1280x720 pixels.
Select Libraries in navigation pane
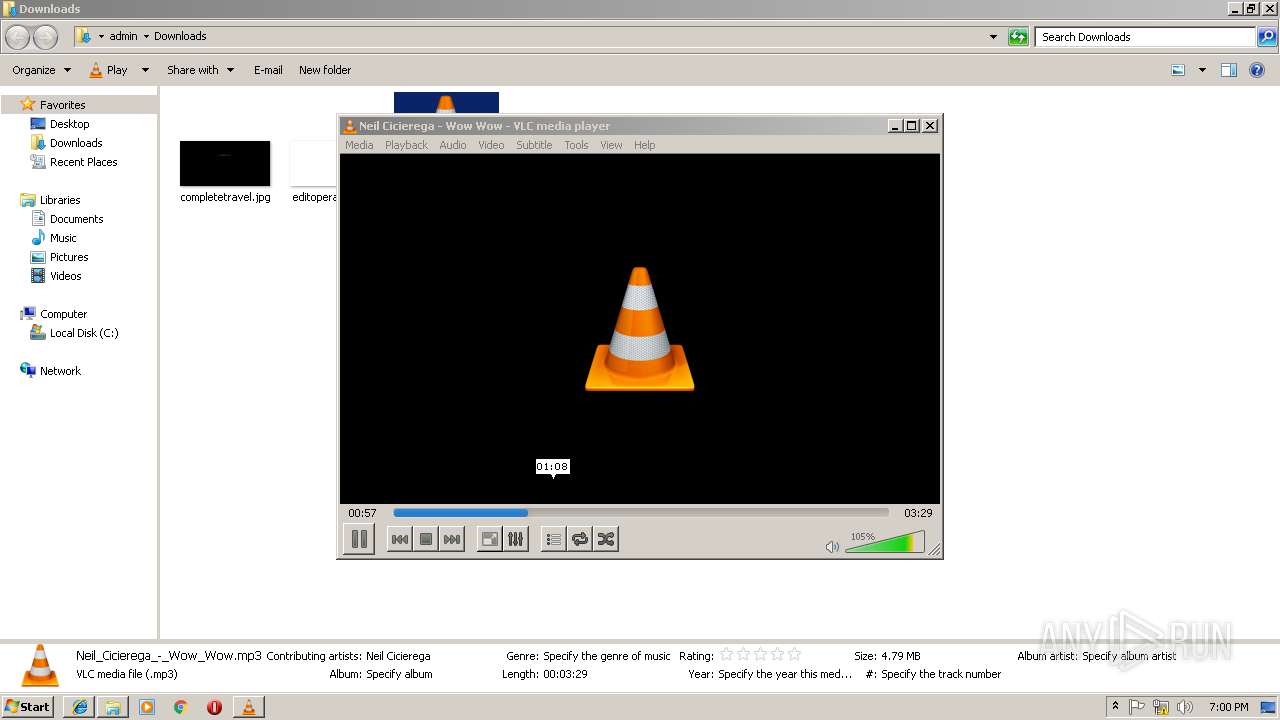(x=60, y=200)
